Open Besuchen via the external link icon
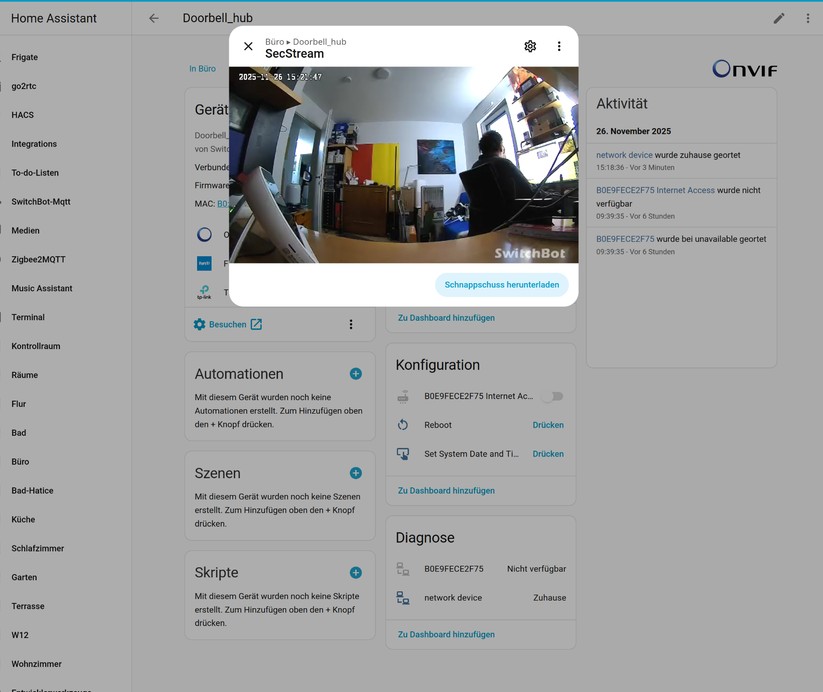823x692 pixels. pyautogui.click(x=256, y=323)
